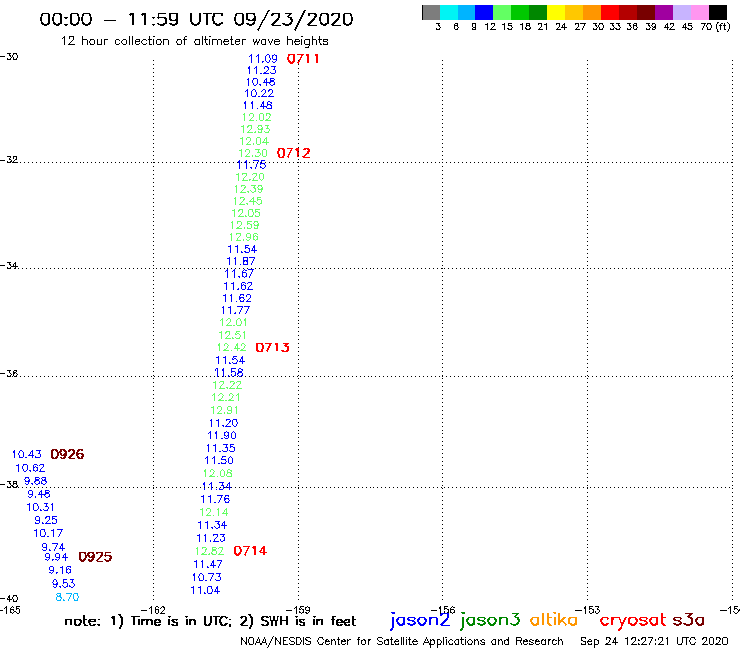Select the purple 42 ft legend swatch
Image resolution: width=740 pixels, height=650 pixels.
pyautogui.click(x=664, y=12)
